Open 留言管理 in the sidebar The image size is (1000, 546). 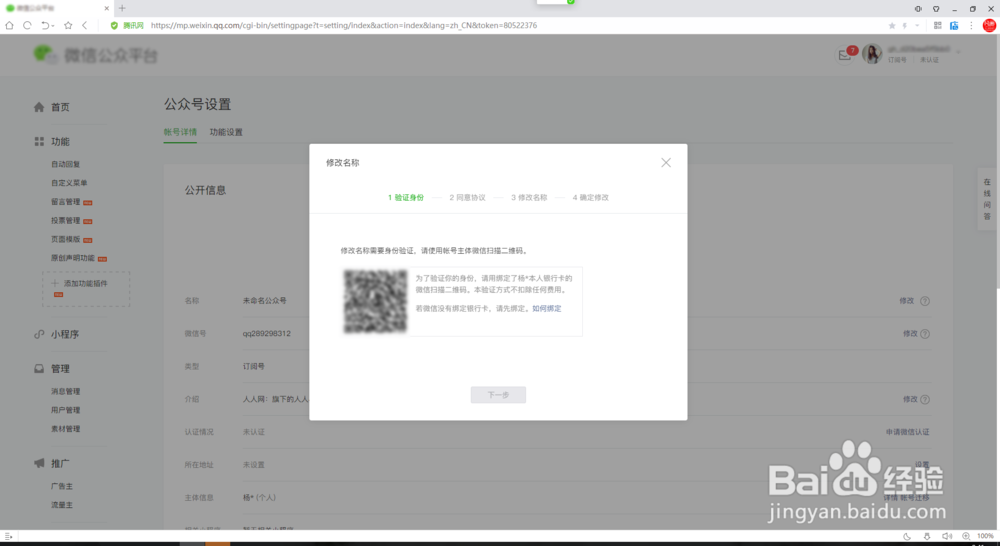pos(66,202)
